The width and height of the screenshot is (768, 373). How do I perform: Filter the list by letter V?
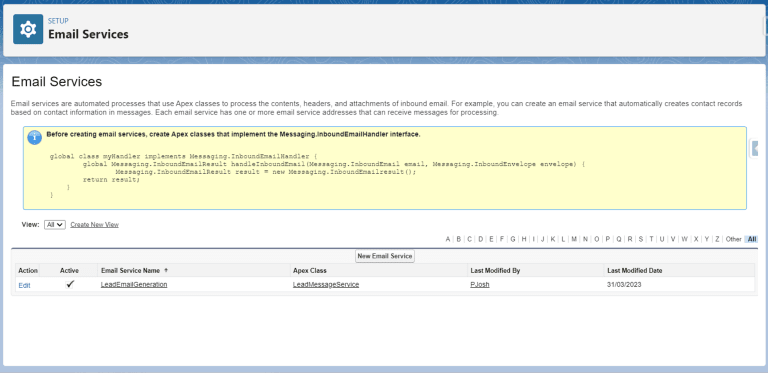click(x=673, y=239)
